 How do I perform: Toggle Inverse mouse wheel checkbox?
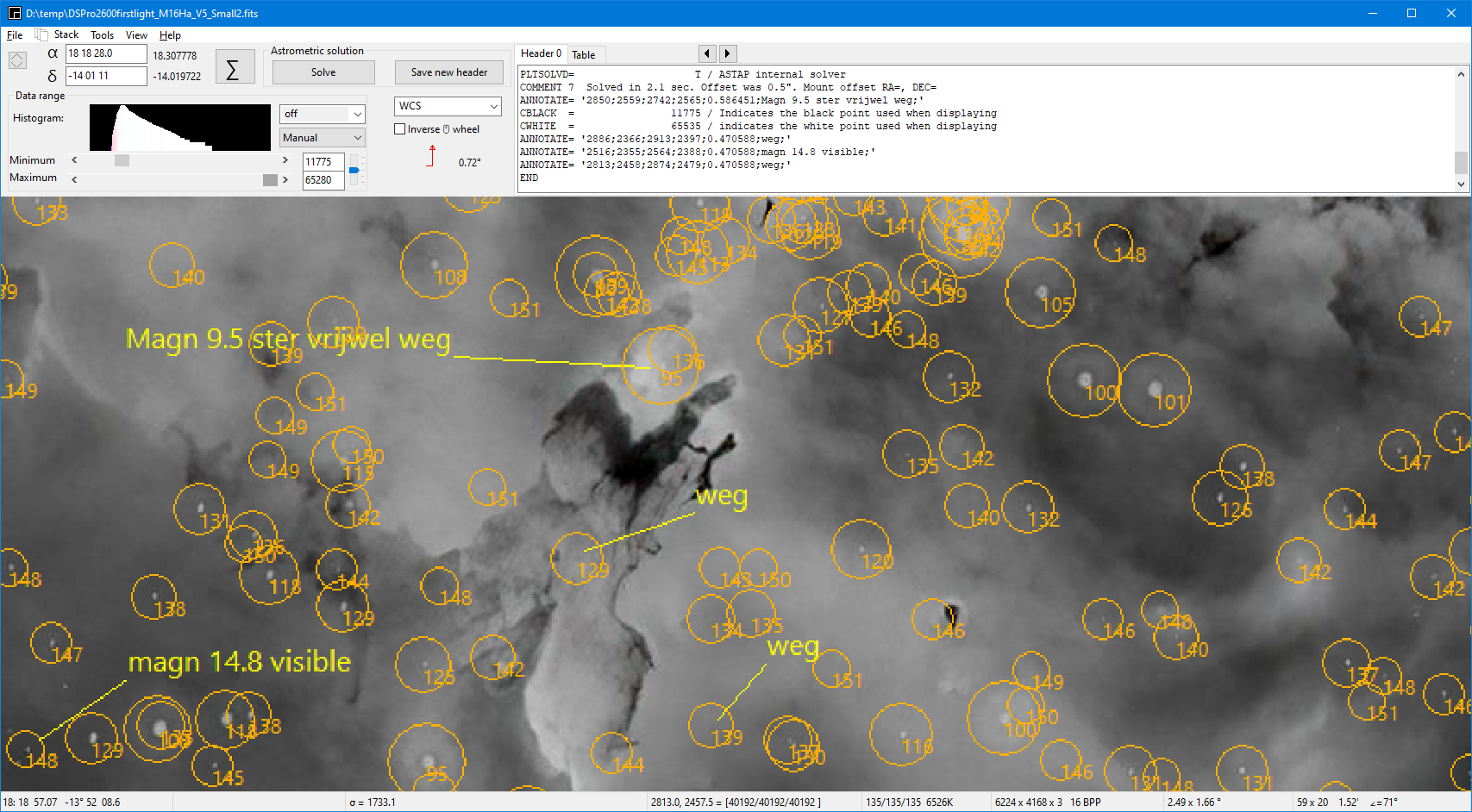(400, 129)
